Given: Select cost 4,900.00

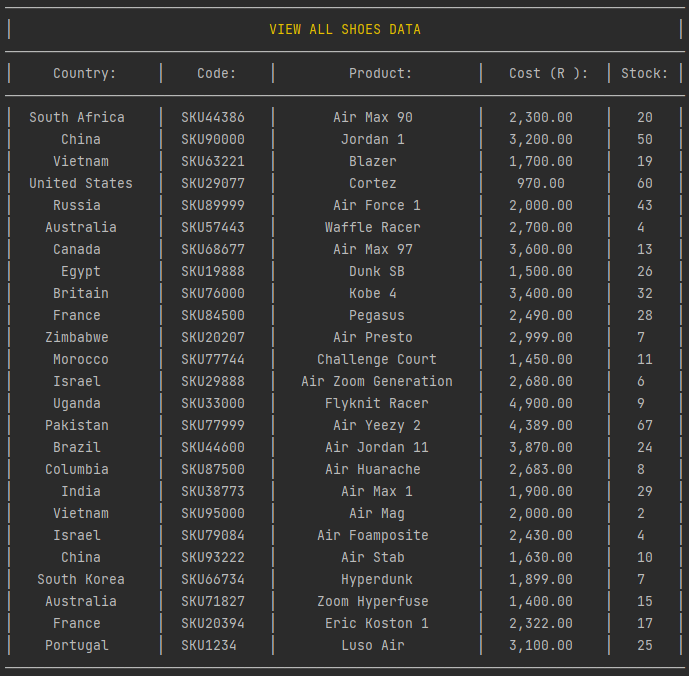Looking at the screenshot, I should (x=541, y=403).
